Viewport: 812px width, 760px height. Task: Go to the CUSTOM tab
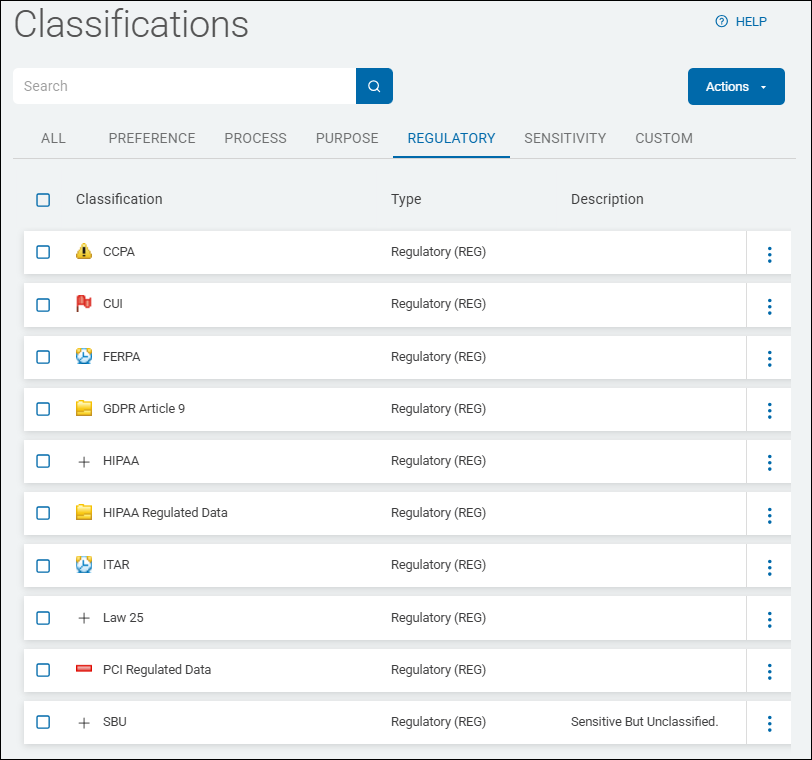coord(664,139)
